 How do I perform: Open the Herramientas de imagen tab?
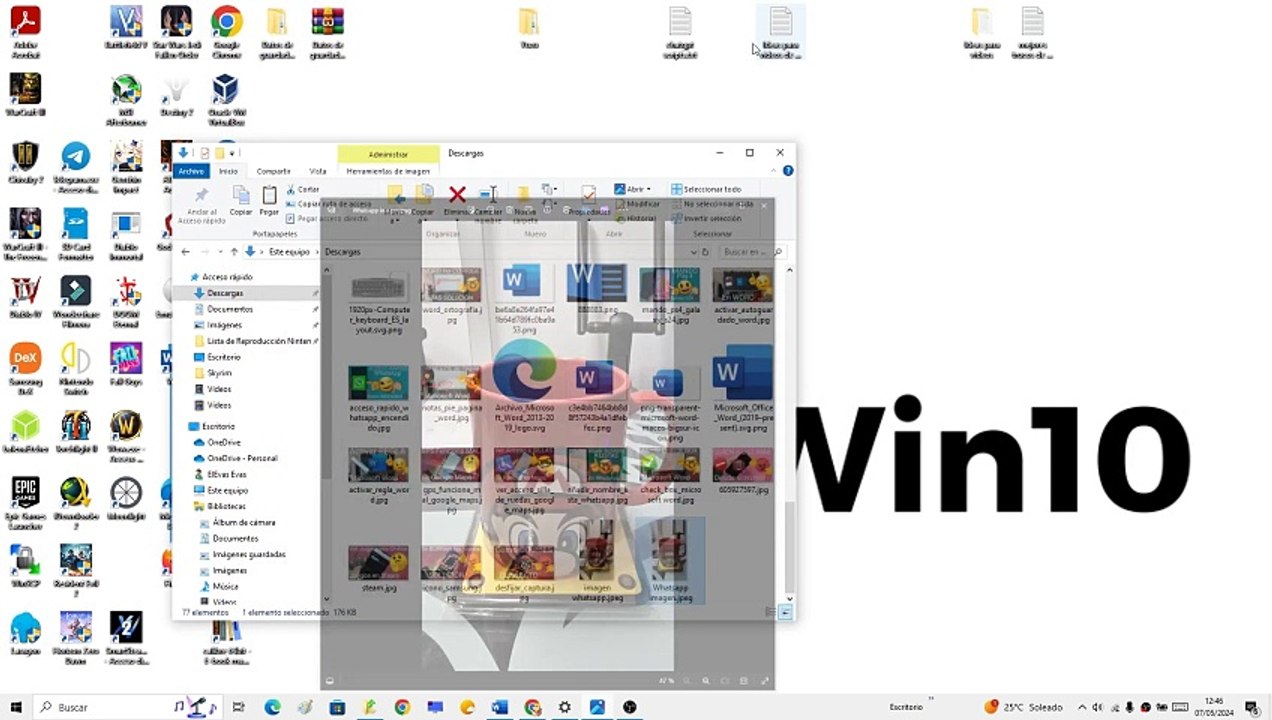388,171
